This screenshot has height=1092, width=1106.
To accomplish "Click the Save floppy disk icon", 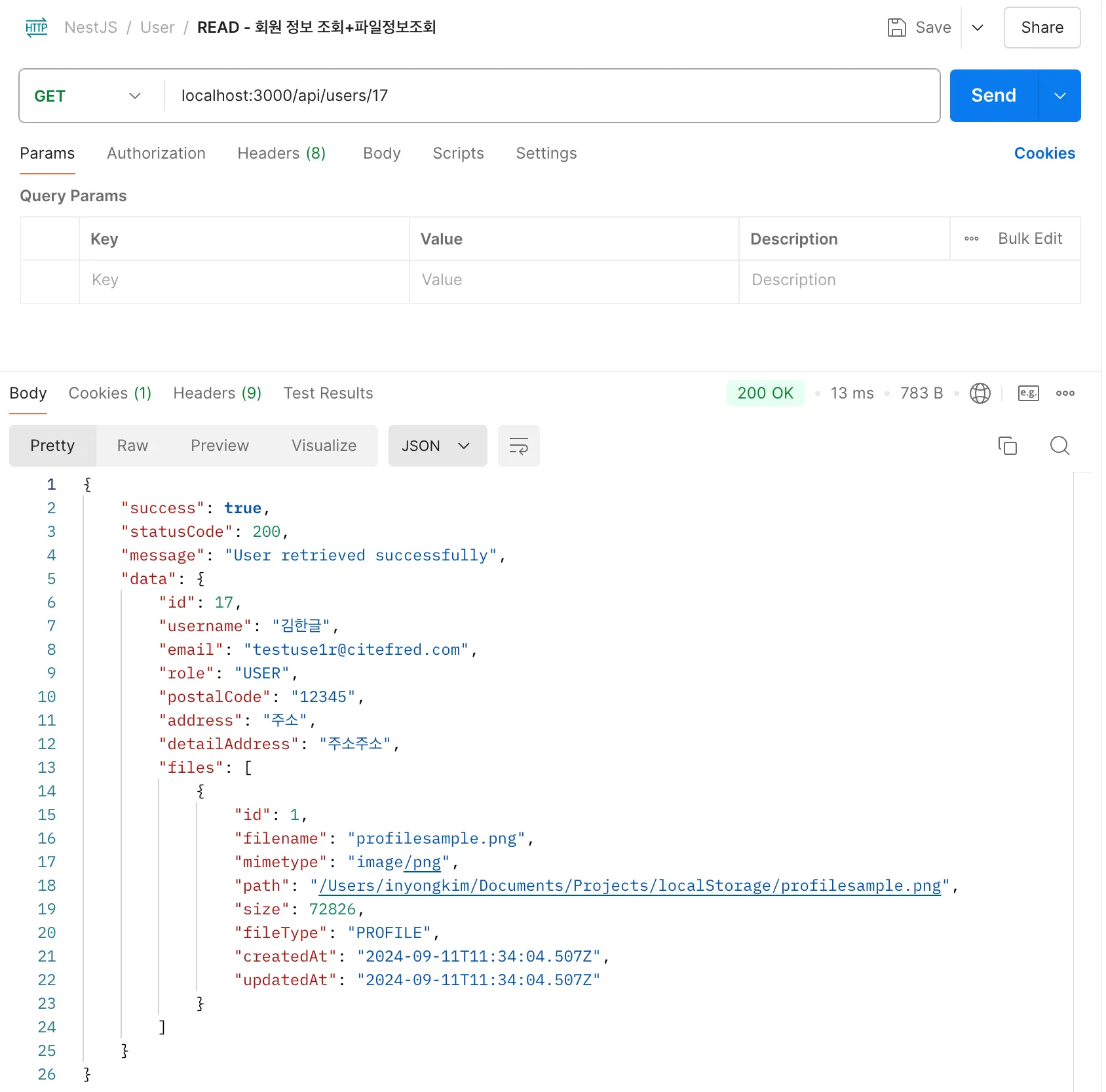I will click(896, 28).
